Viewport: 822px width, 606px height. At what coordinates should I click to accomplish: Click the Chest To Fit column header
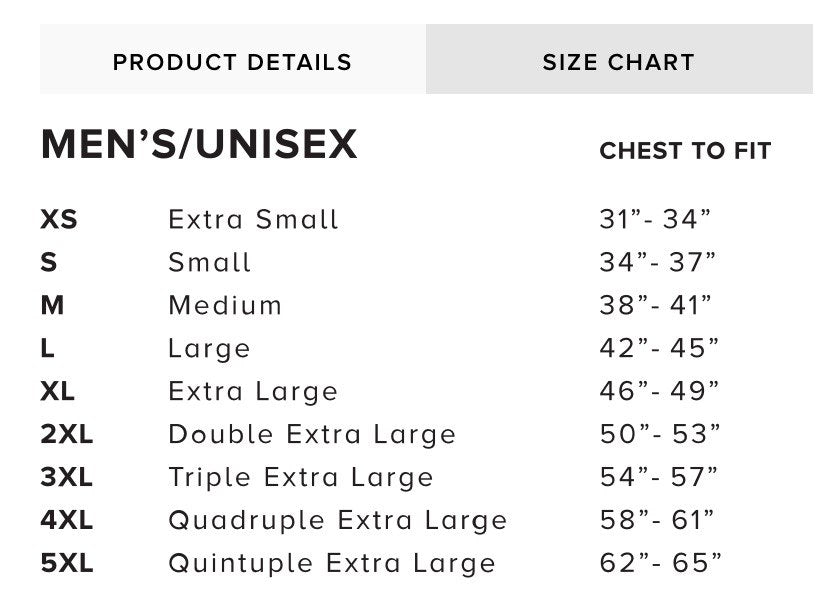(x=685, y=152)
